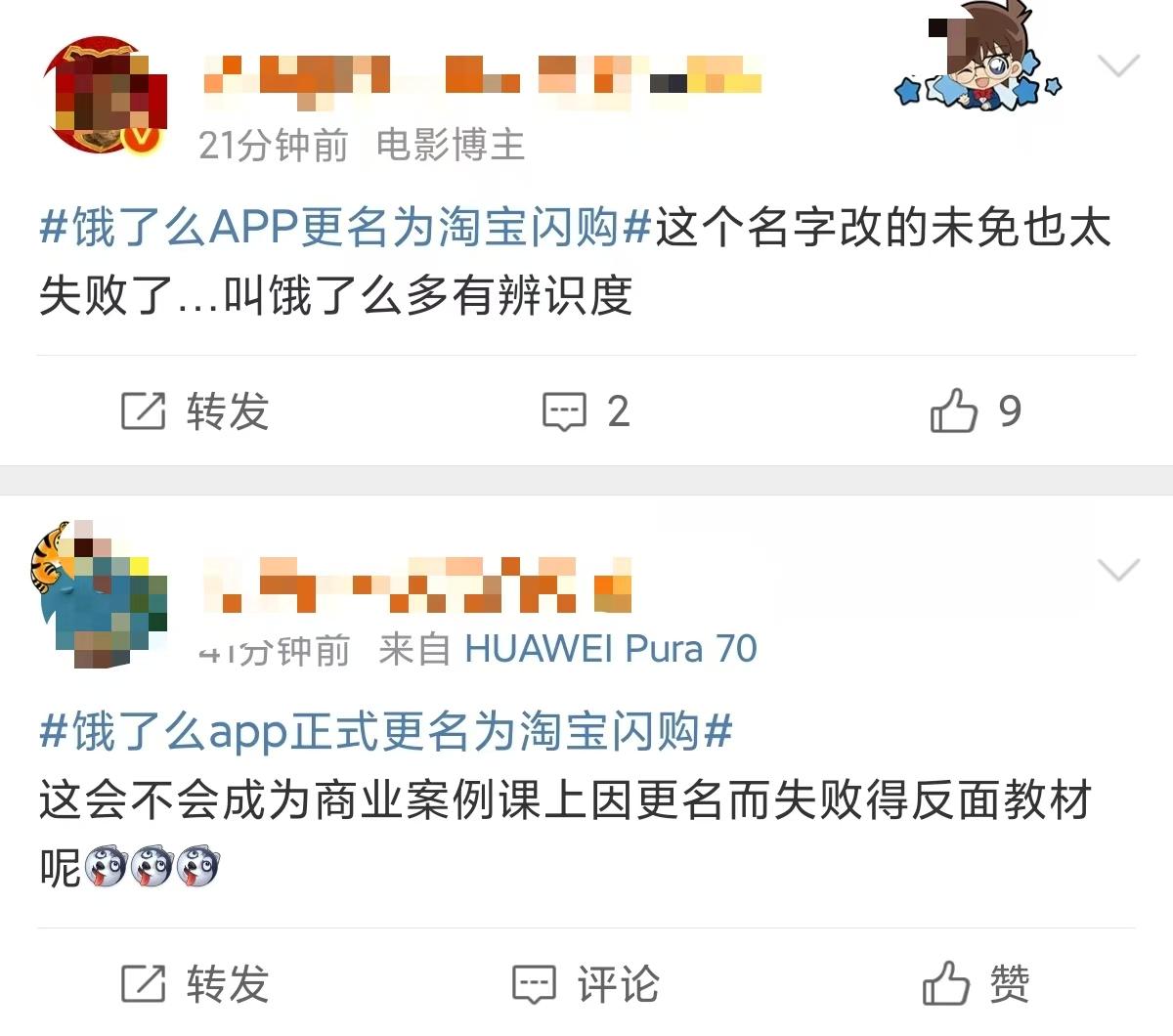Tap first poster's blurred username
This screenshot has height=1036, width=1173.
pos(483,75)
